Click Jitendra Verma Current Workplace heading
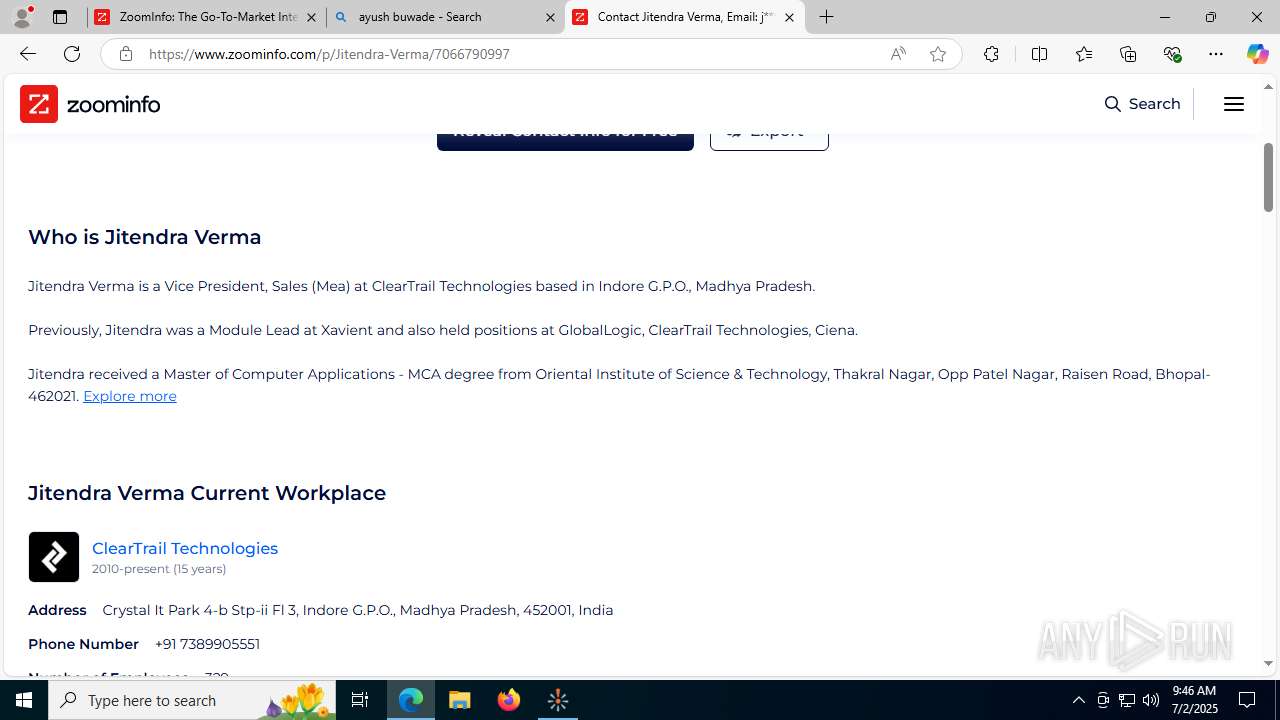Image resolution: width=1280 pixels, height=720 pixels. coord(207,493)
